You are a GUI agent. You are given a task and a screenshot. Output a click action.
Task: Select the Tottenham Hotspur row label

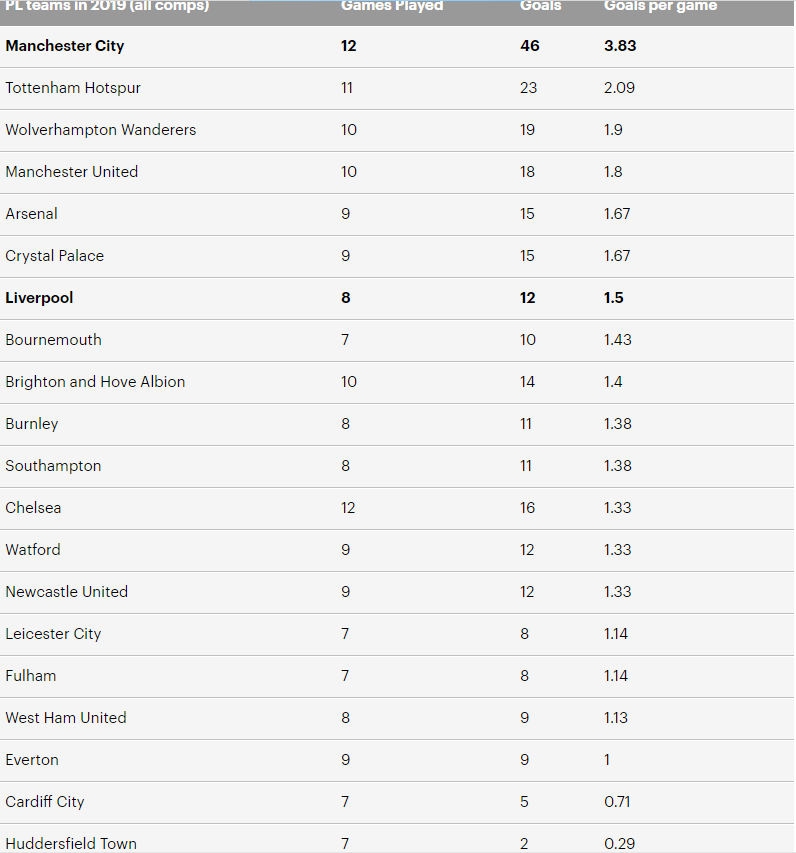(73, 88)
